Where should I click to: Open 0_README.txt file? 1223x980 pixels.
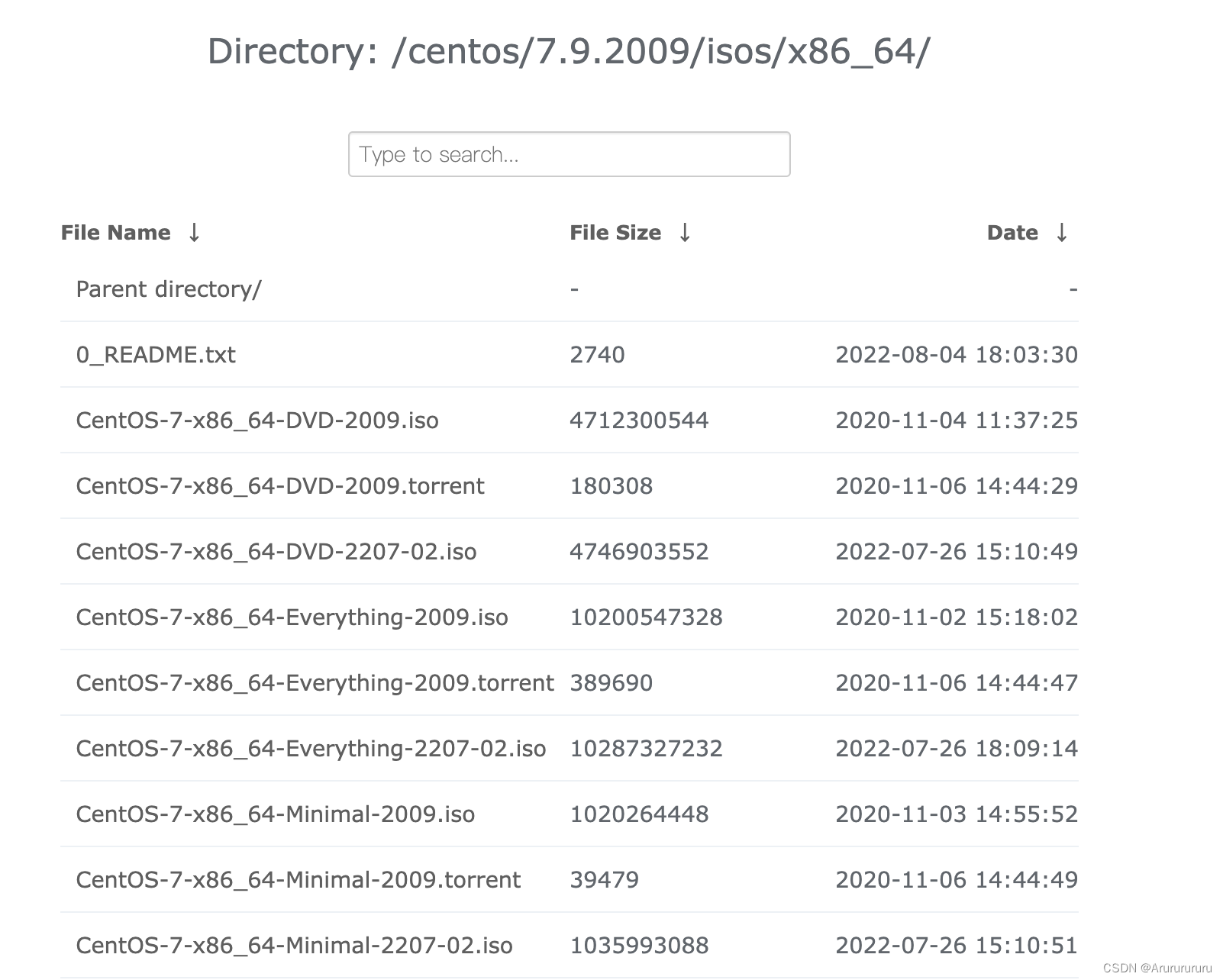pyautogui.click(x=156, y=355)
